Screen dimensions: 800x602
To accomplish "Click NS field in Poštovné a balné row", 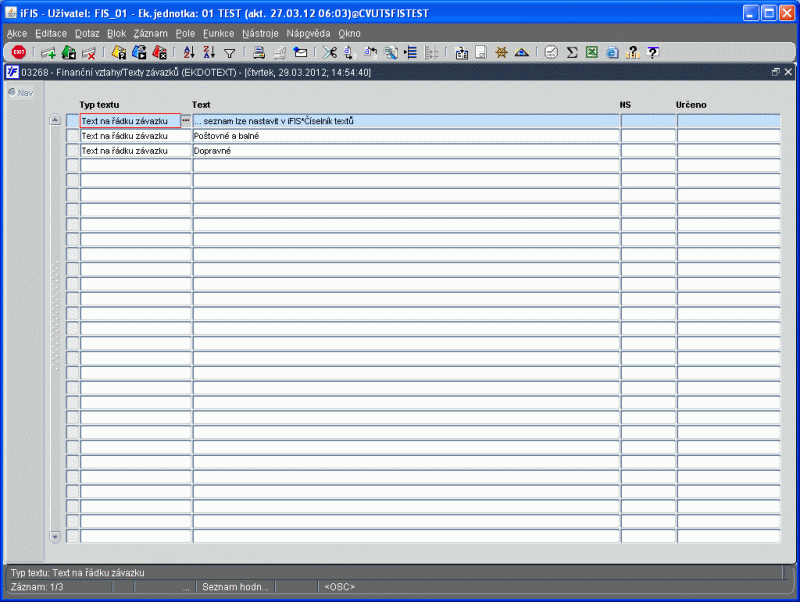I will (x=648, y=136).
